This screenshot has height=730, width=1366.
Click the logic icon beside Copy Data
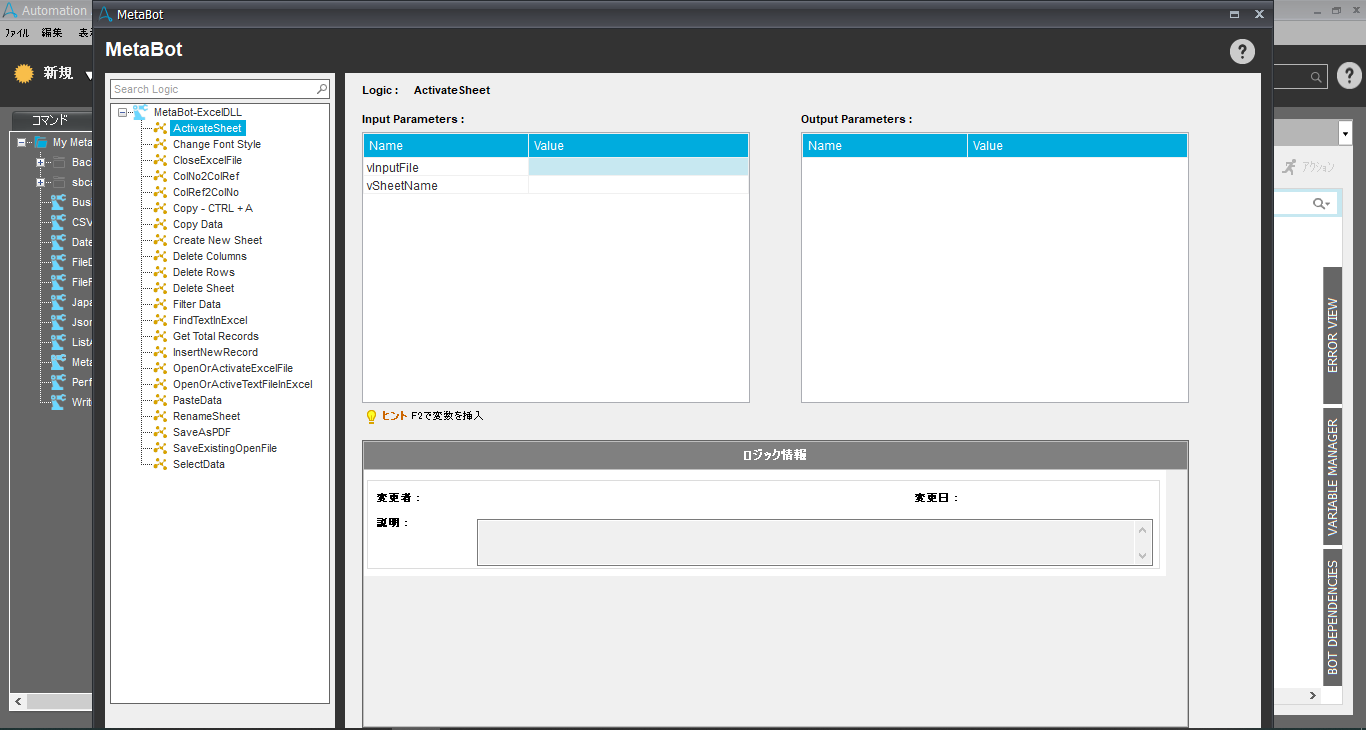159,224
